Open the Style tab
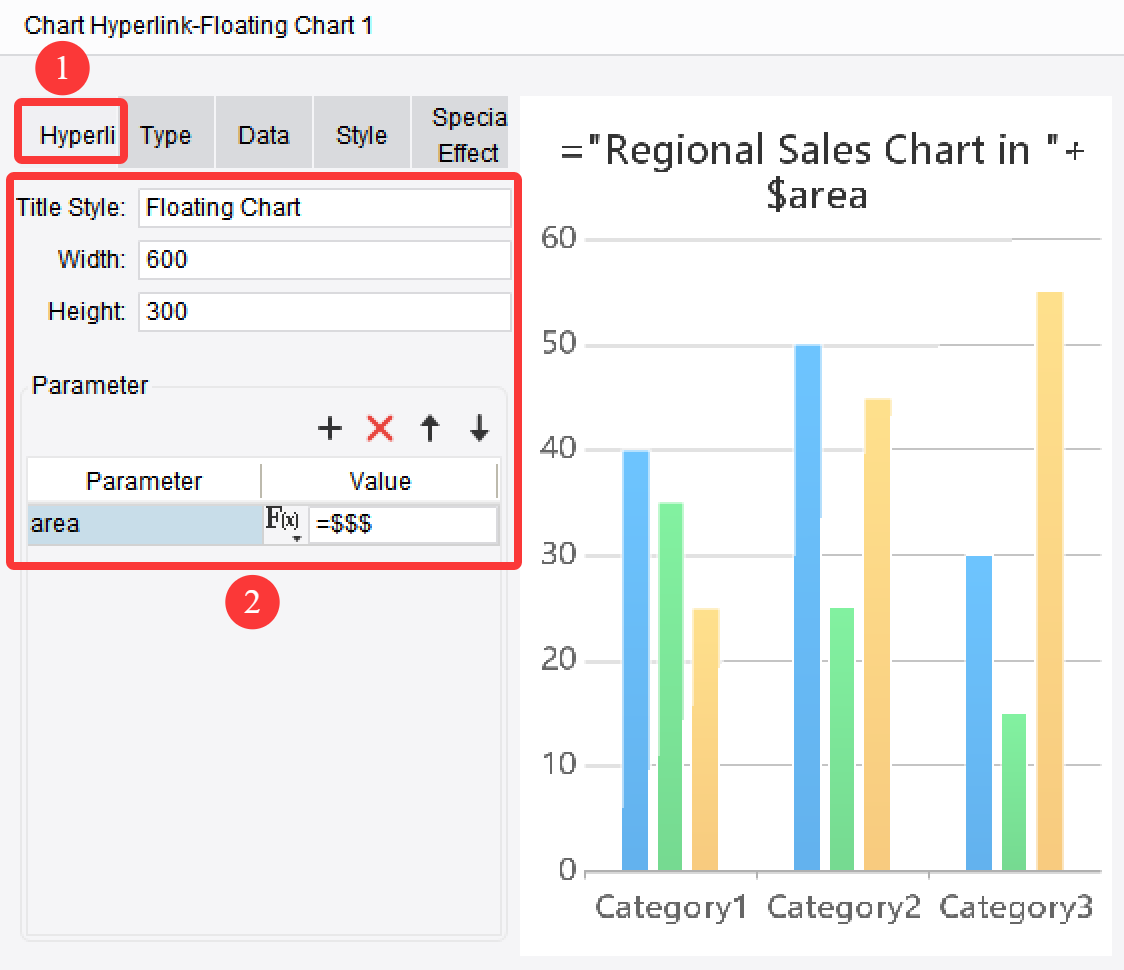This screenshot has width=1124, height=970. click(361, 133)
